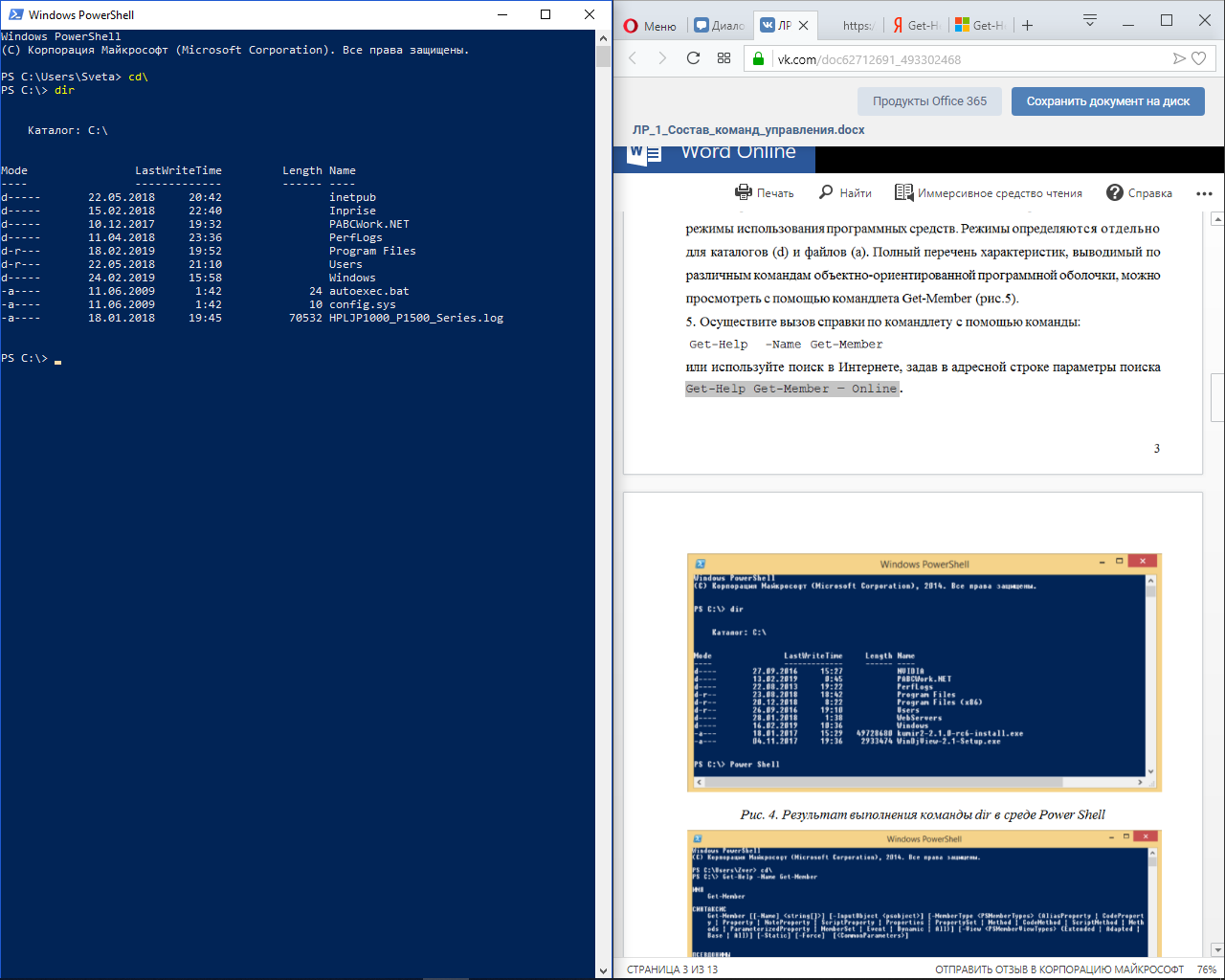Click Продукты Office 365 button
1225x980 pixels.
point(929,101)
